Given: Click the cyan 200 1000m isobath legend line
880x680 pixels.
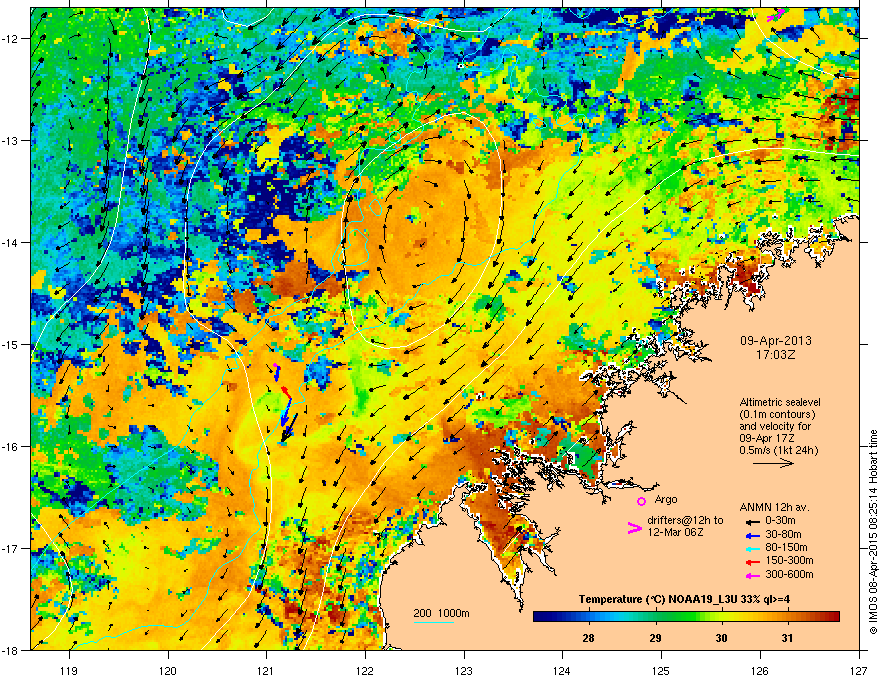Looking at the screenshot, I should (434, 622).
